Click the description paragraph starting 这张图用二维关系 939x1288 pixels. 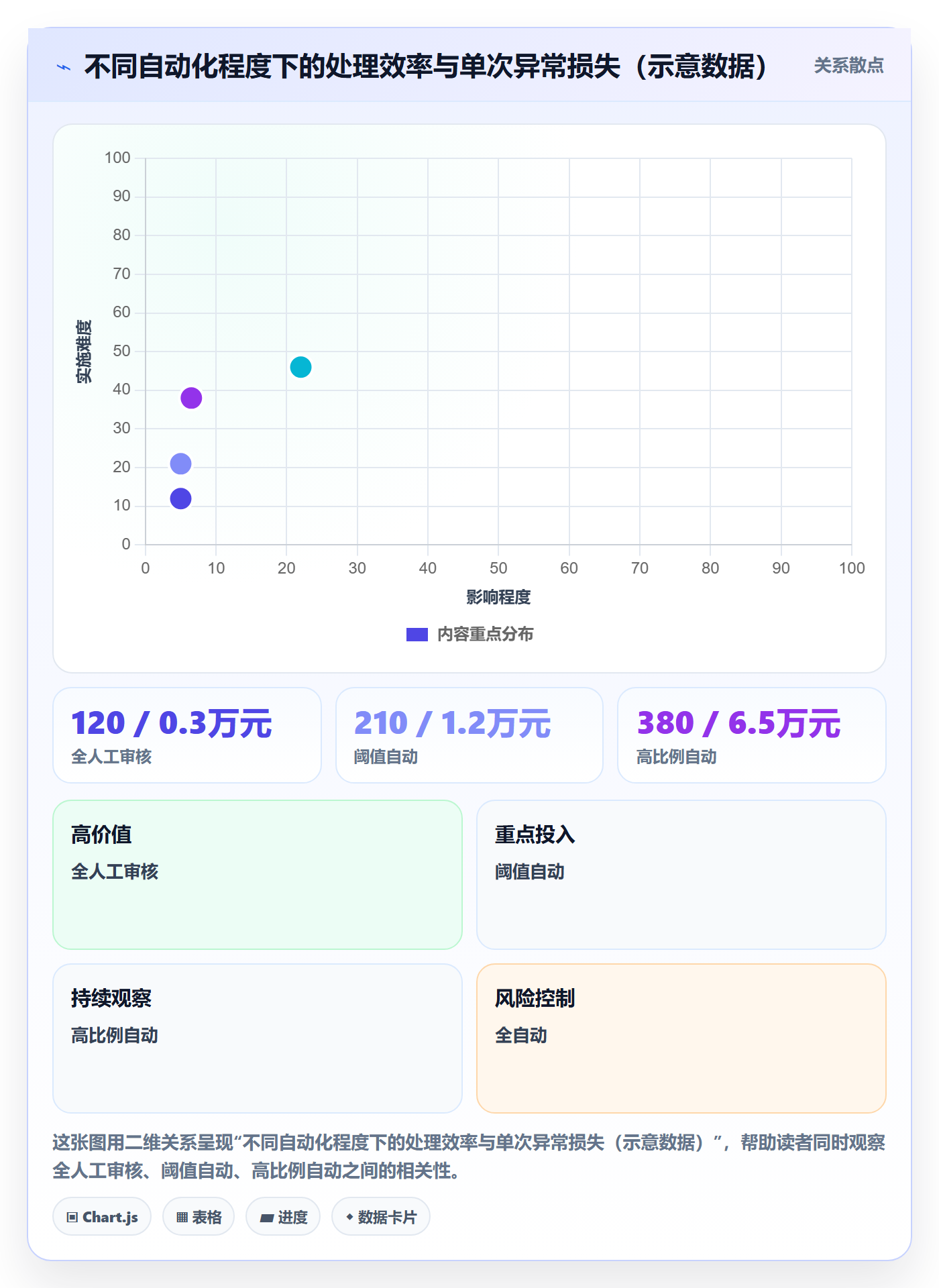click(x=469, y=1157)
